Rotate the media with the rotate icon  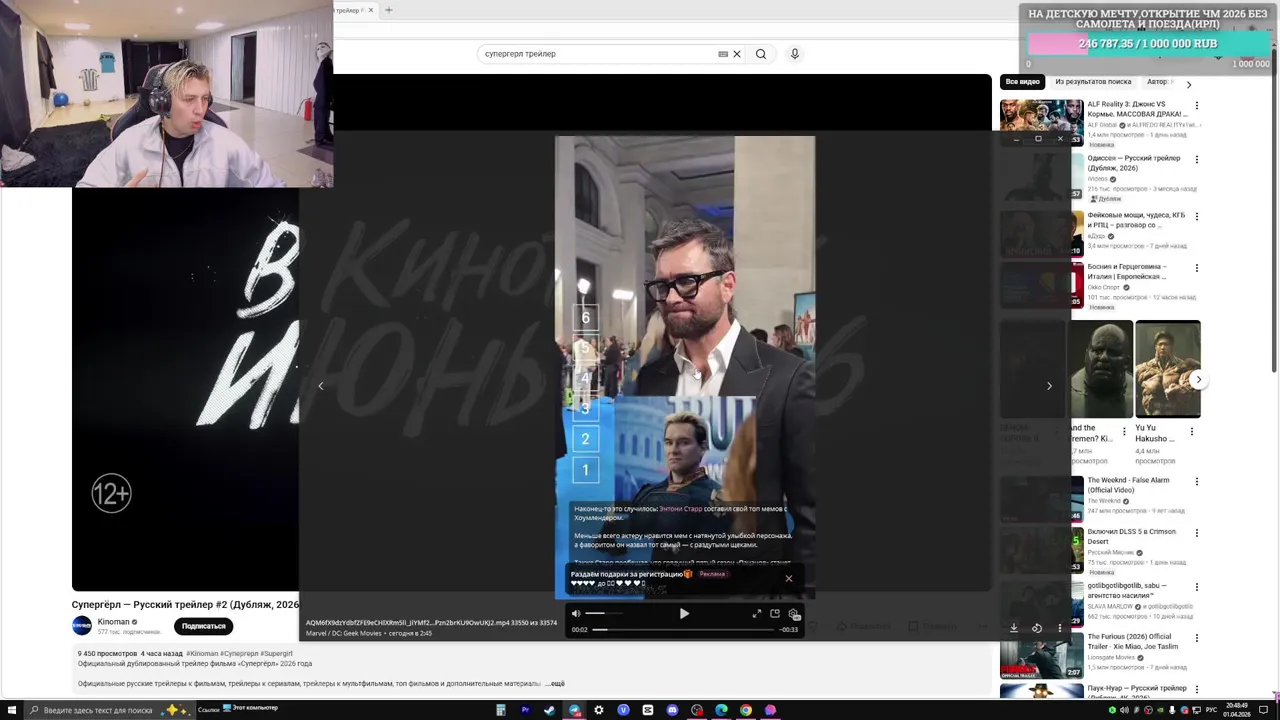click(1037, 627)
